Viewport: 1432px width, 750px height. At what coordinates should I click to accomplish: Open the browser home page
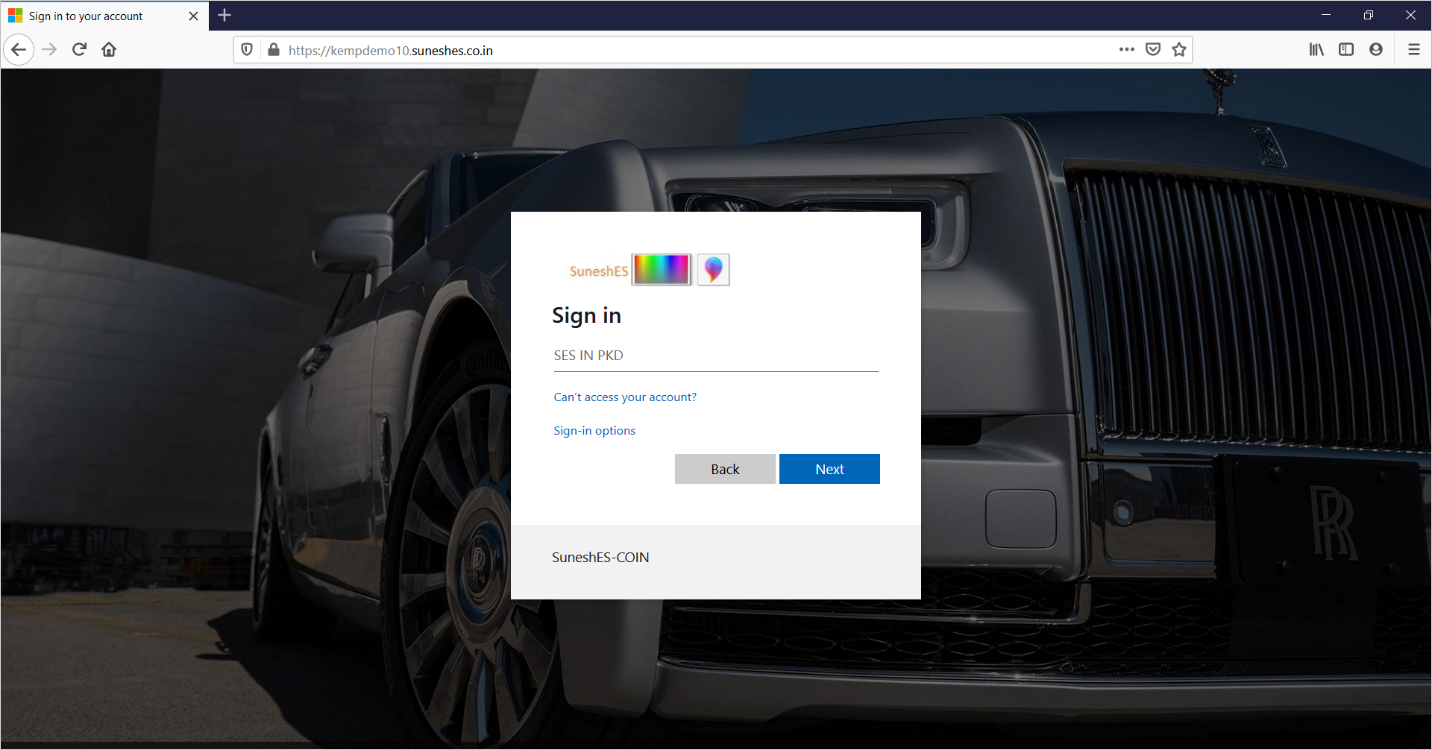pos(108,48)
